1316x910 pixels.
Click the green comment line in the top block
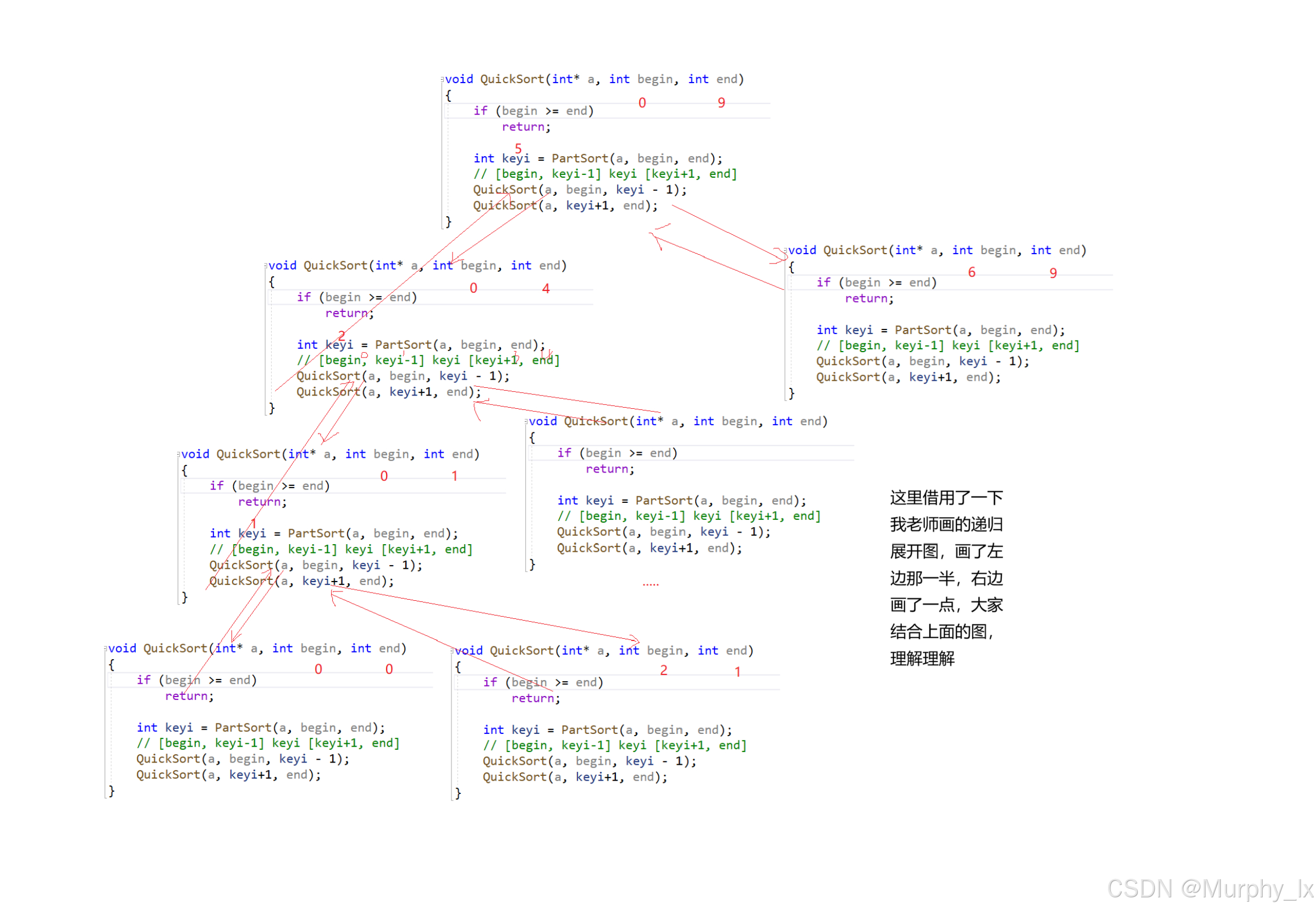point(605,174)
